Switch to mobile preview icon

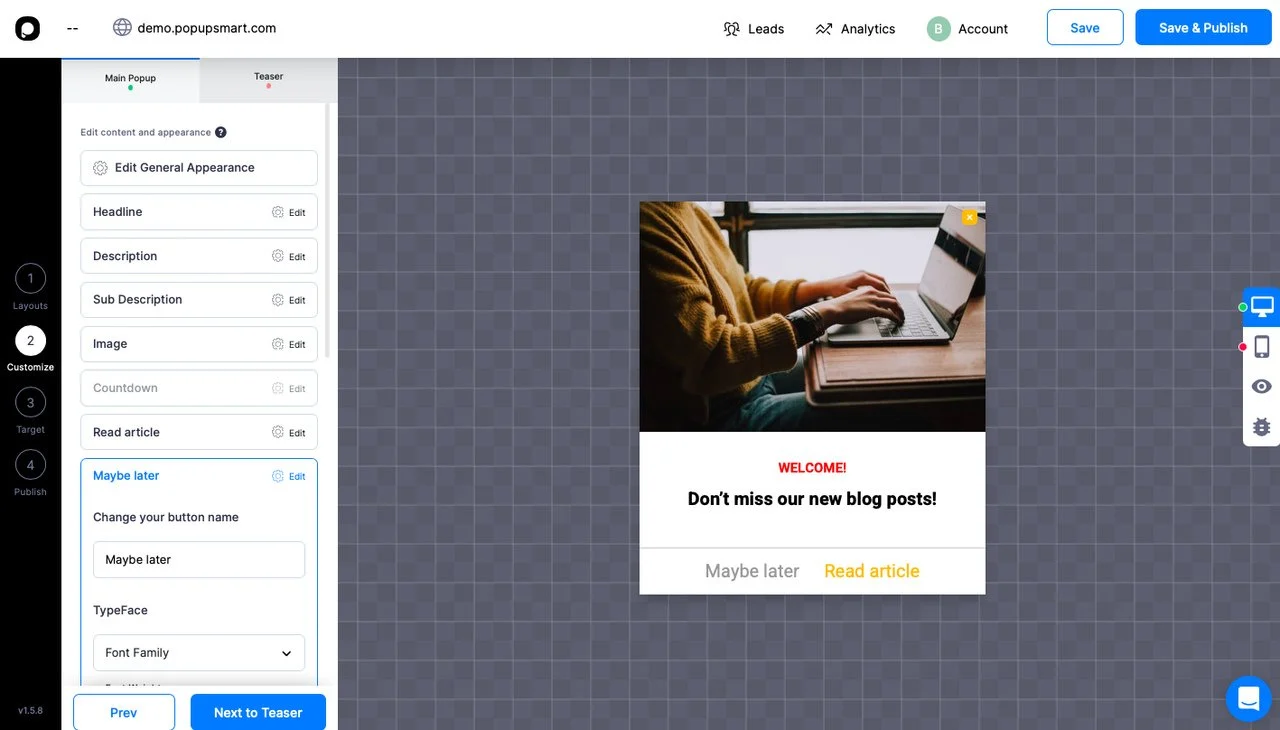pyautogui.click(x=1262, y=347)
